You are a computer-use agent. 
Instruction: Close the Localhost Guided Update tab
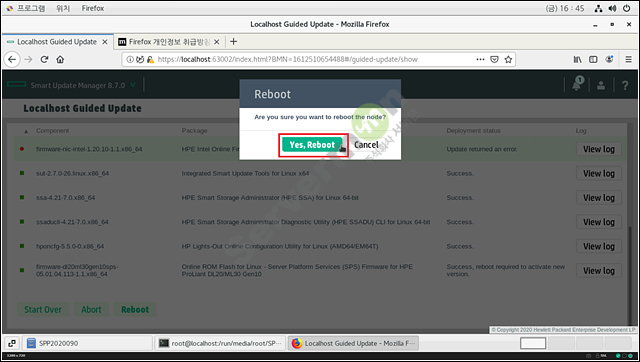pyautogui.click(x=105, y=42)
